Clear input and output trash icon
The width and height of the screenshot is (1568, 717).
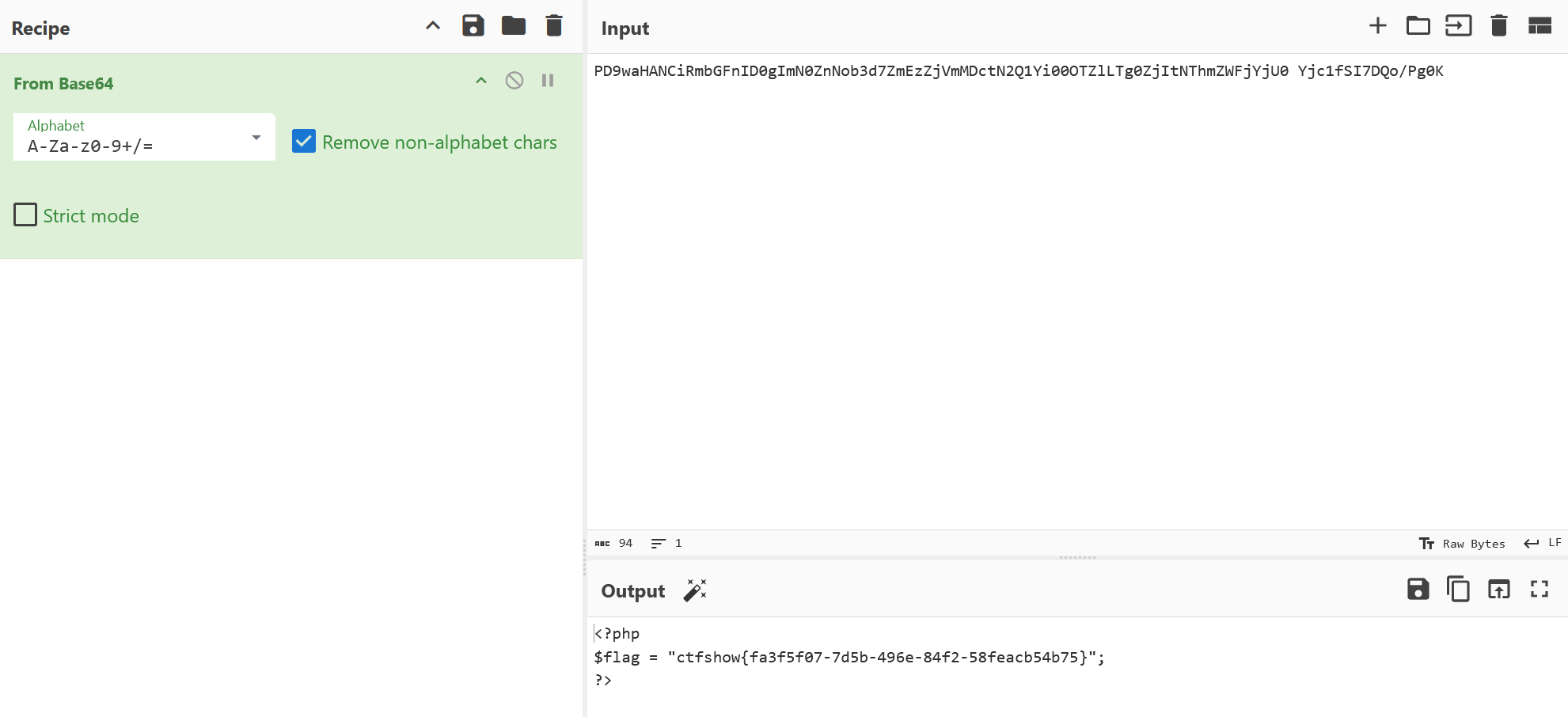pos(1499,25)
